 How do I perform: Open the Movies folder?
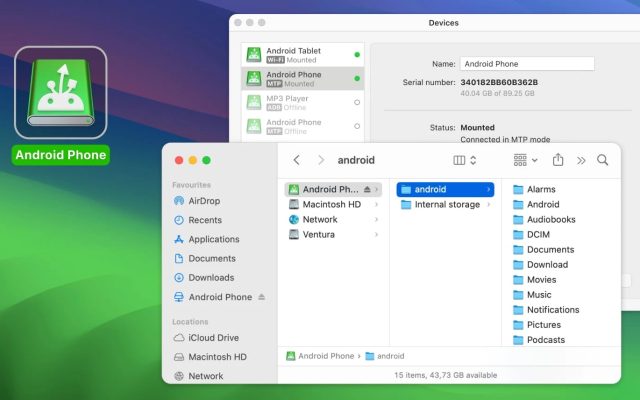[535, 280]
